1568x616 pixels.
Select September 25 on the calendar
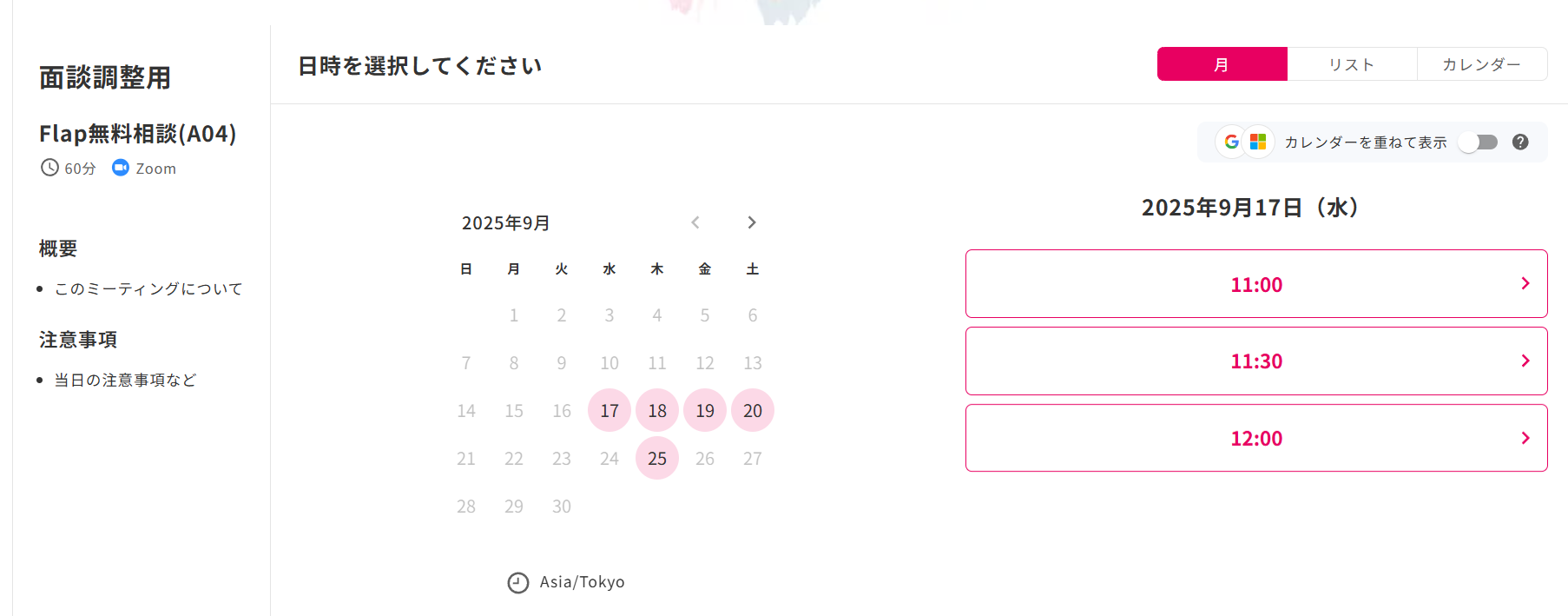(657, 458)
